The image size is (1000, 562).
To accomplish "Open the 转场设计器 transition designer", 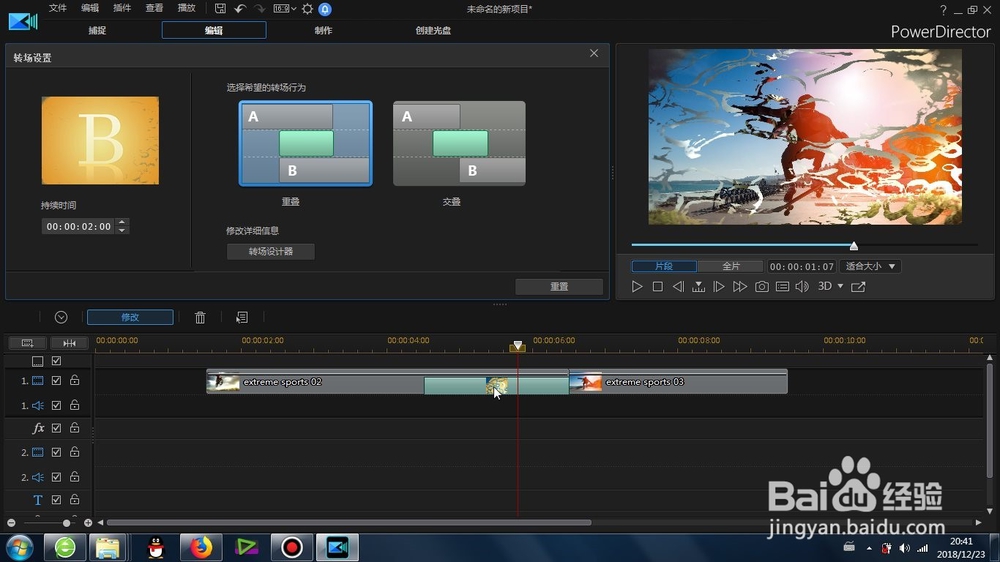I will (x=270, y=251).
